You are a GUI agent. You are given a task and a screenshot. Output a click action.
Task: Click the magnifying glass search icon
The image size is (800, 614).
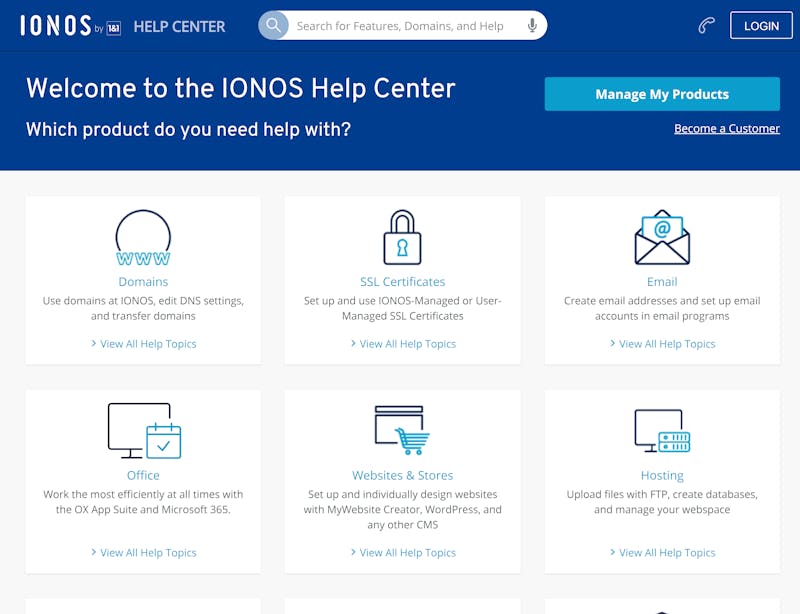[x=273, y=26]
